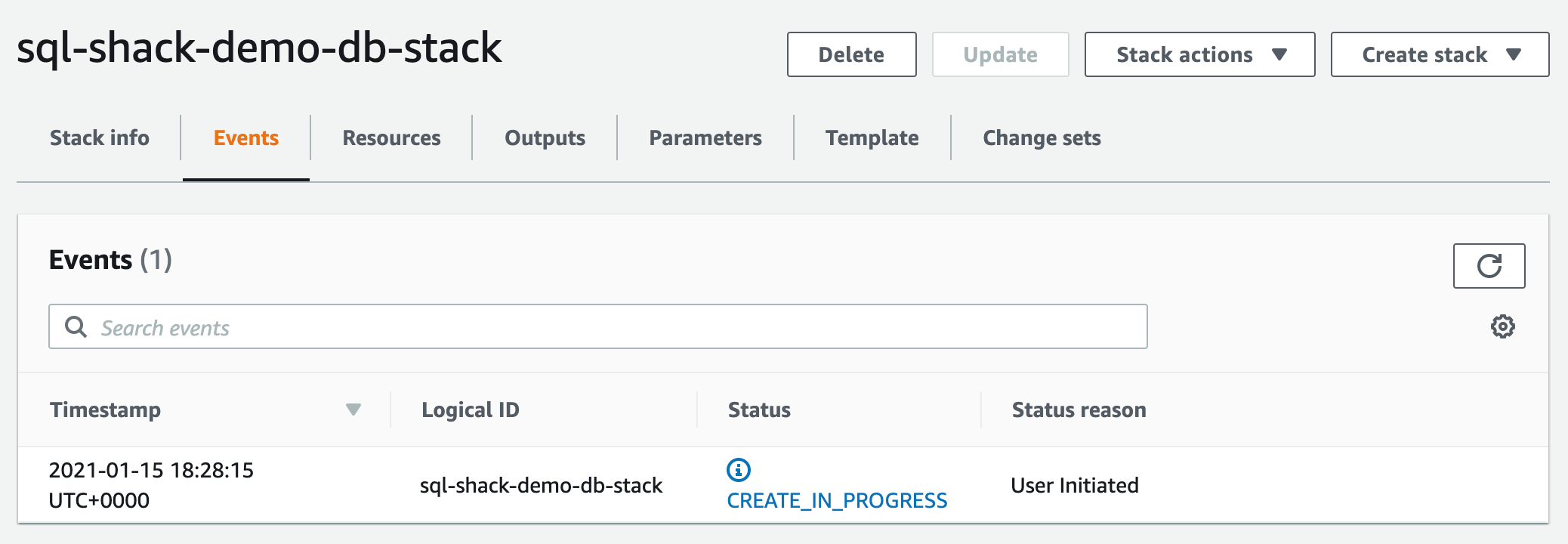Click the Logical ID column header
1568x544 pixels.
click(470, 410)
